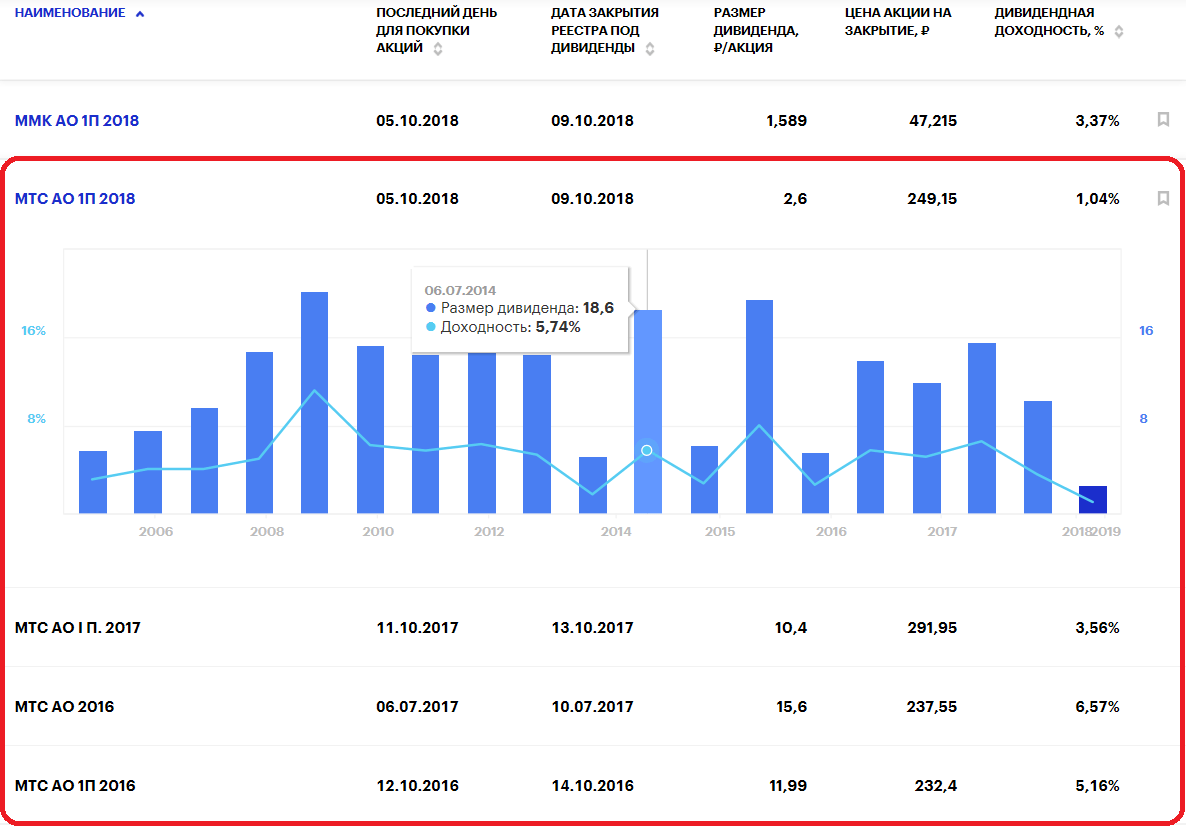This screenshot has width=1186, height=826.
Task: Click sort arrows beside ПОСЛЕДНИЙ ДЕНЬ ДЛЯ ПОКУПКИ АКЦИЙ
Action: click(x=438, y=49)
